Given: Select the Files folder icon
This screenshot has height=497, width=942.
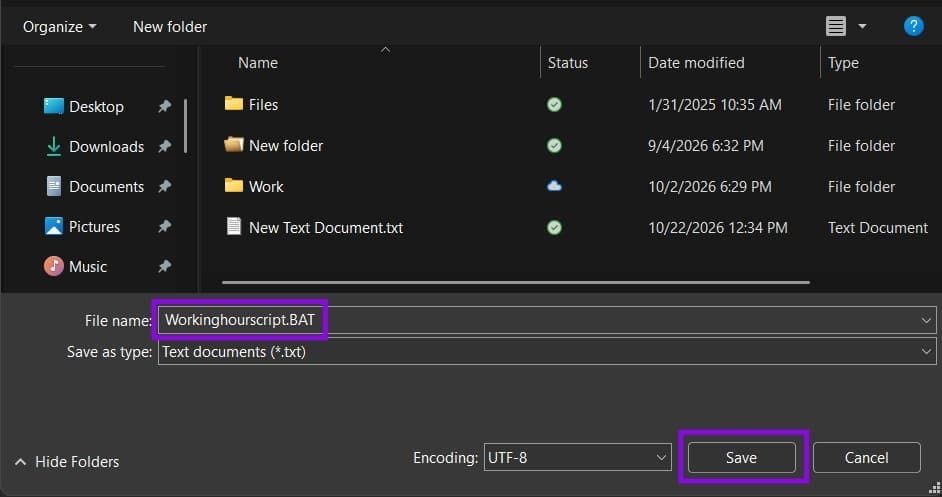Looking at the screenshot, I should tap(234, 103).
